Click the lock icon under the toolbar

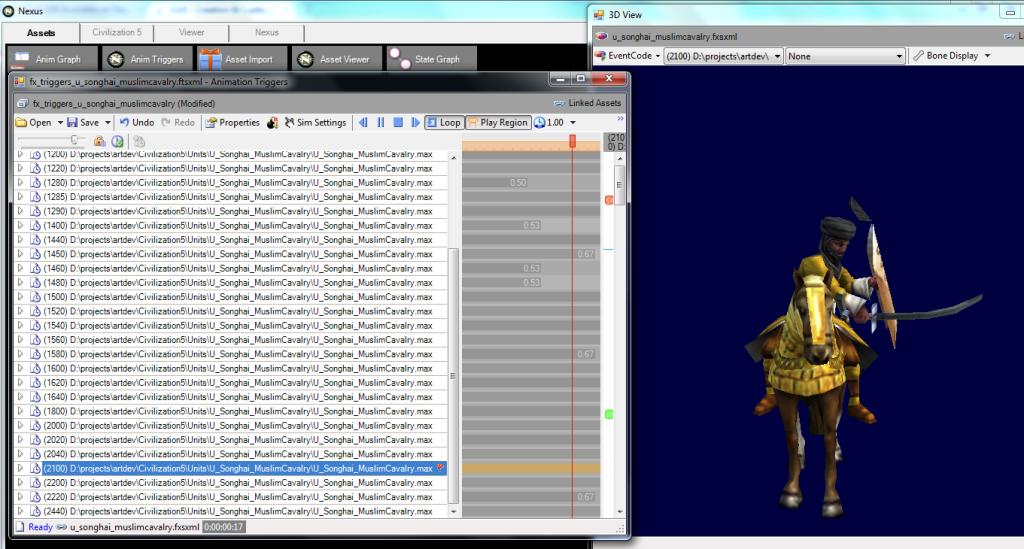pyautogui.click(x=99, y=141)
